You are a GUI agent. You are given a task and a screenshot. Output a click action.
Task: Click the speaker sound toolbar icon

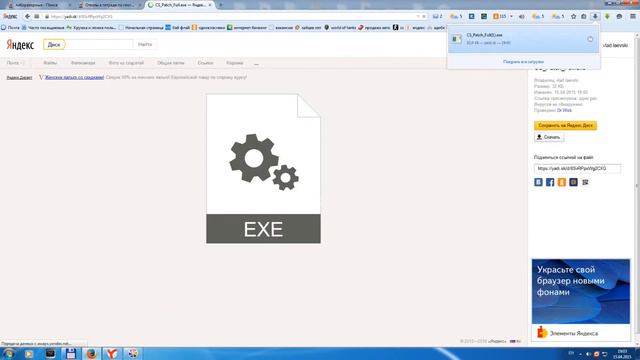pos(522,16)
